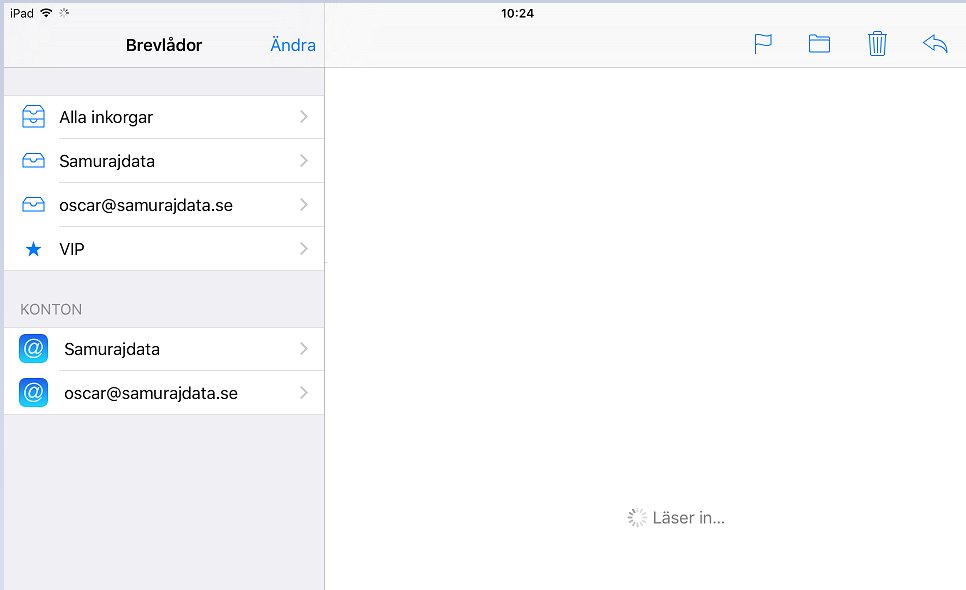Tap the chevron on Alla inkorgar row
The image size is (966, 590).
pos(304,116)
